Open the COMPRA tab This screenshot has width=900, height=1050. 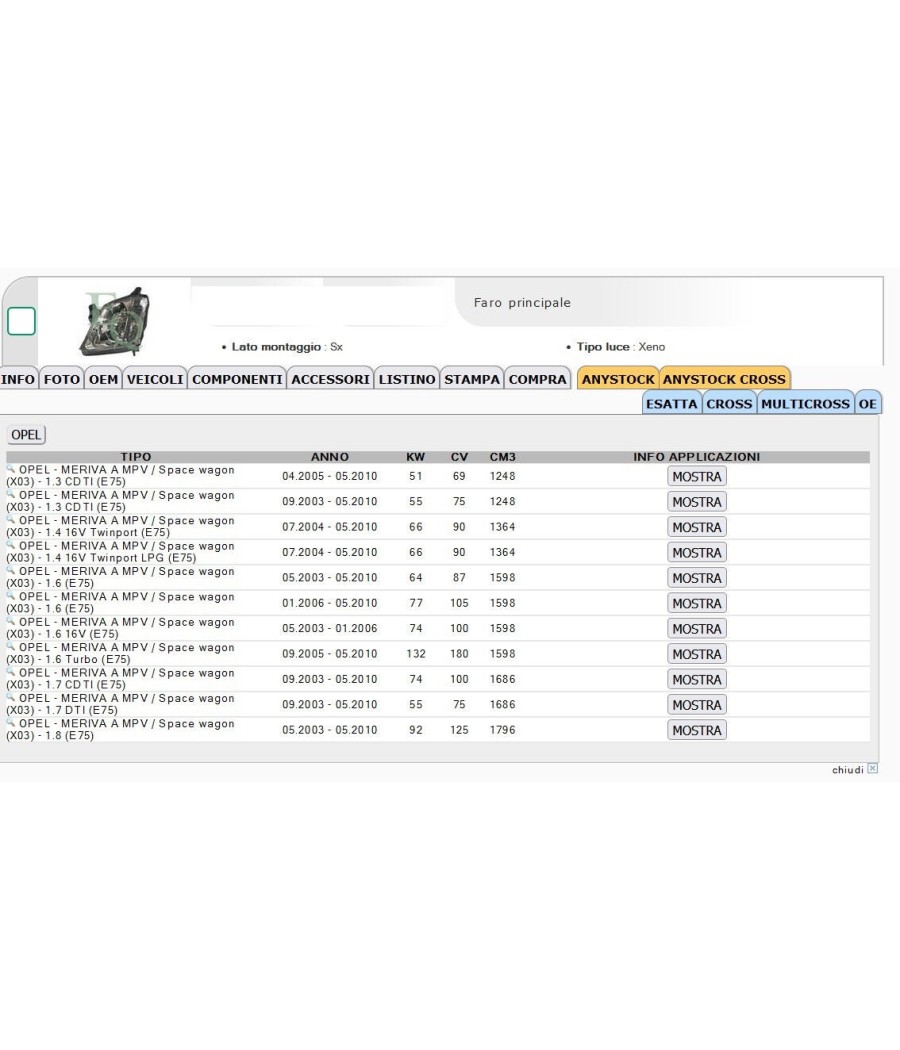coord(538,379)
